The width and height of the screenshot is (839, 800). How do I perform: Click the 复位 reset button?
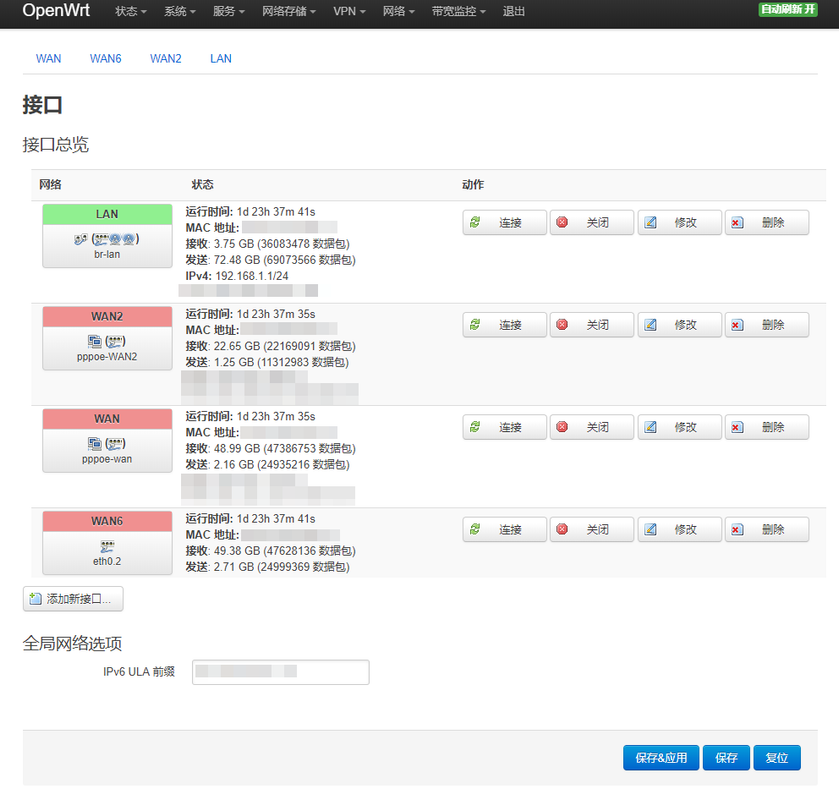tap(776, 758)
